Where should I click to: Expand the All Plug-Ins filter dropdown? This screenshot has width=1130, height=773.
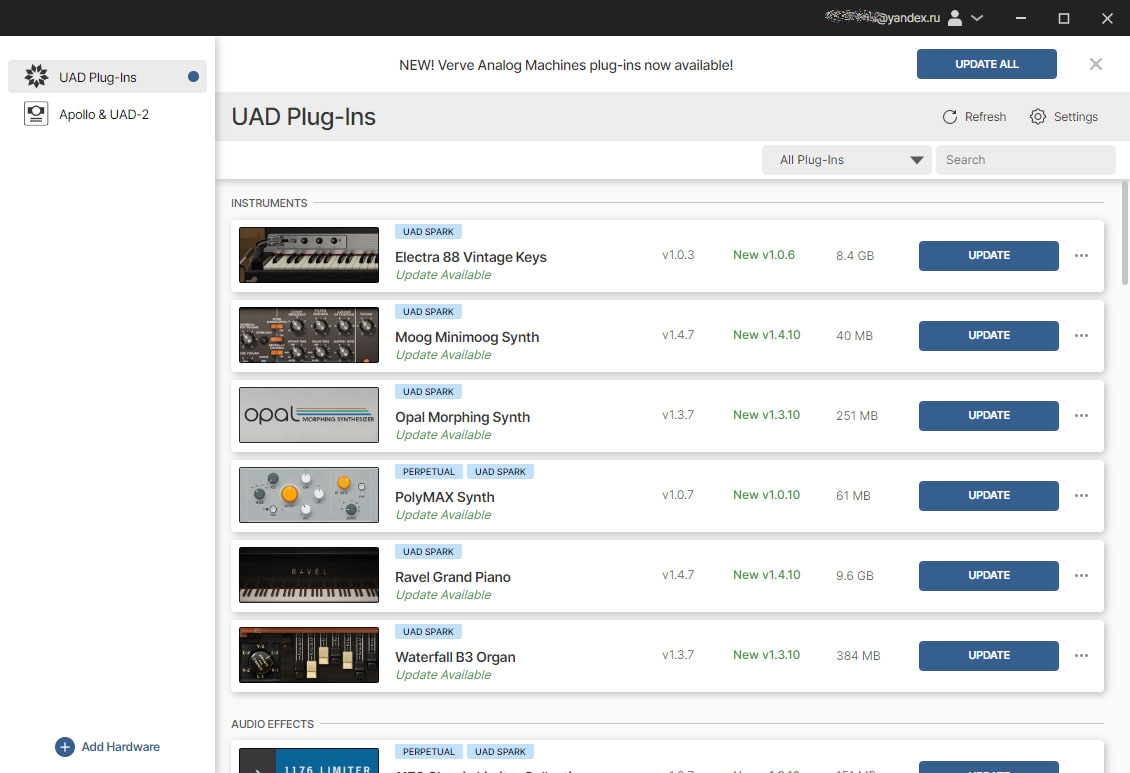click(x=847, y=160)
